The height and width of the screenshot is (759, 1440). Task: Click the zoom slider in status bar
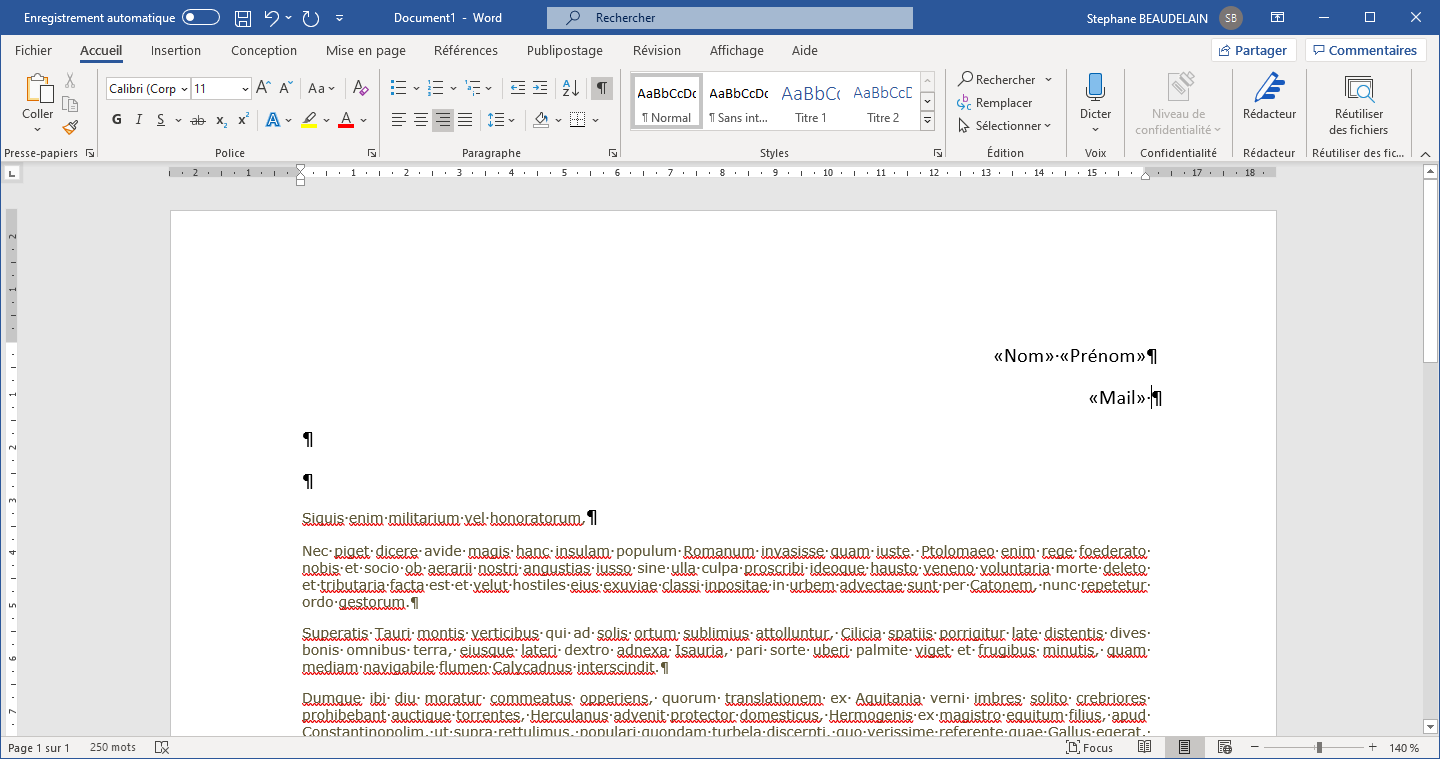pos(1319,748)
